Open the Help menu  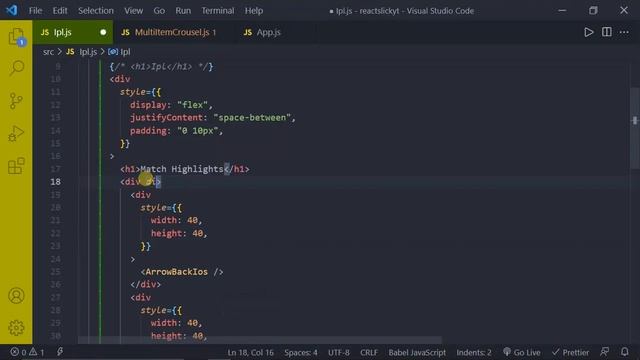pos(254,11)
